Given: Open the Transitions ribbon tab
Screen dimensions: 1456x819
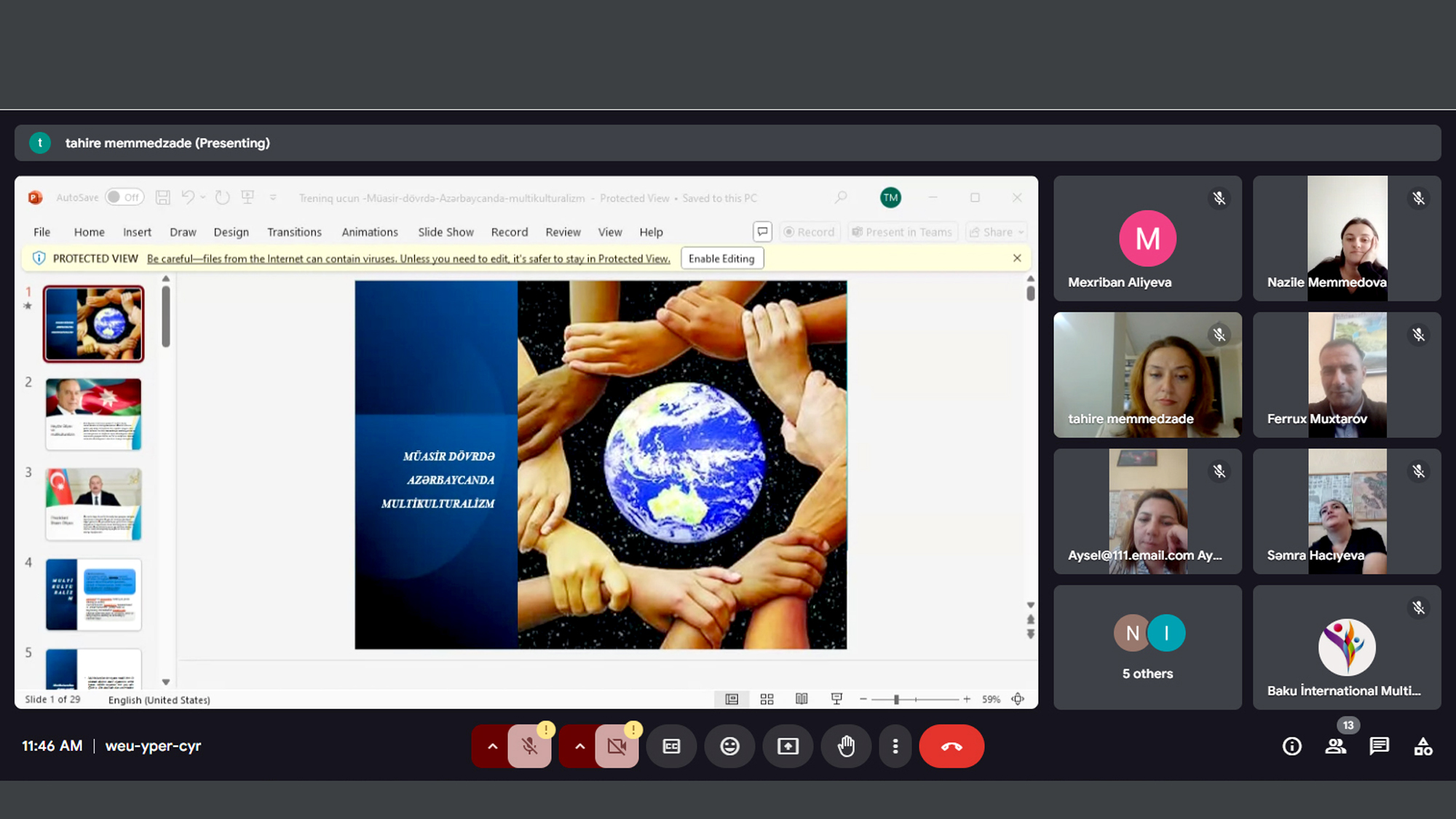Looking at the screenshot, I should tap(294, 232).
